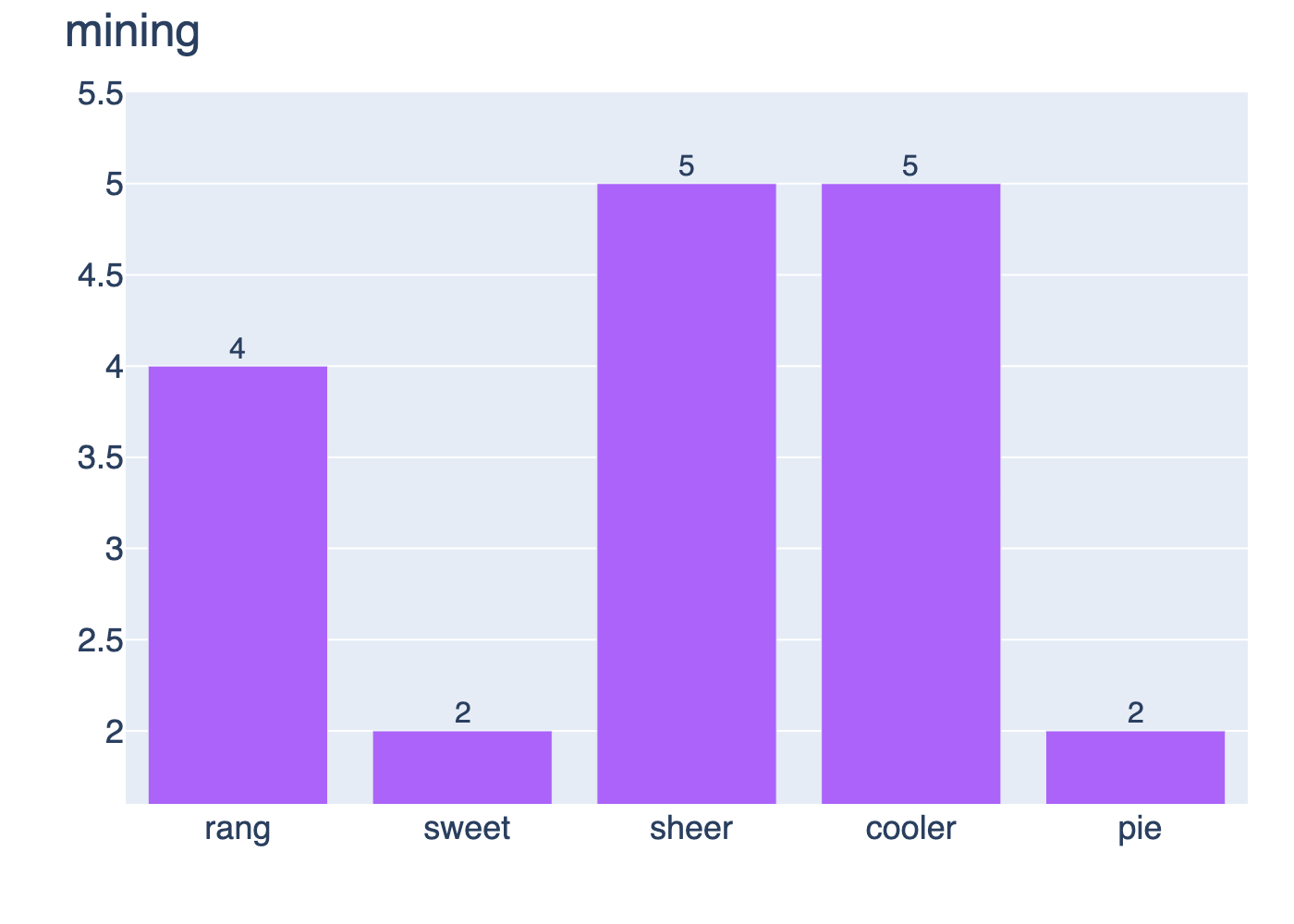
Task: Select the "pie" bar
Action: pyautogui.click(x=1135, y=767)
